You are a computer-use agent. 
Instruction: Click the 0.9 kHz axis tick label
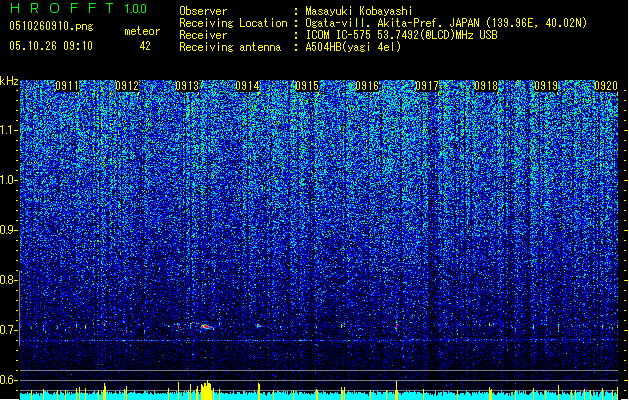[x=9, y=230]
